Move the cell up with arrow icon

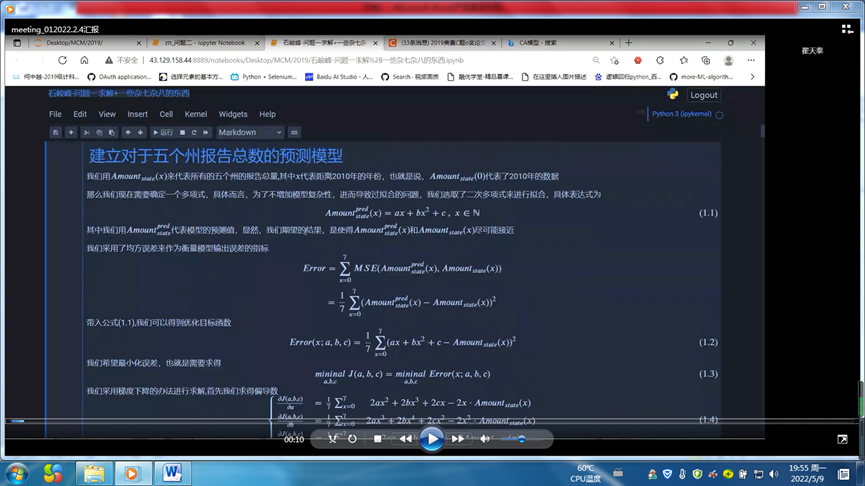[x=127, y=132]
